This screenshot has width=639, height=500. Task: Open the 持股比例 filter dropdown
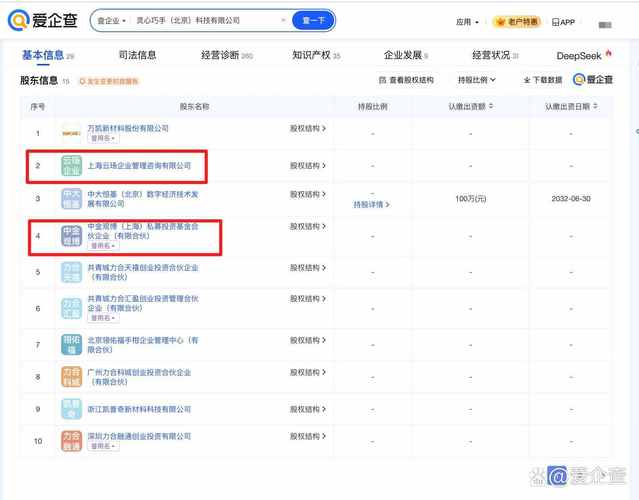pos(477,80)
